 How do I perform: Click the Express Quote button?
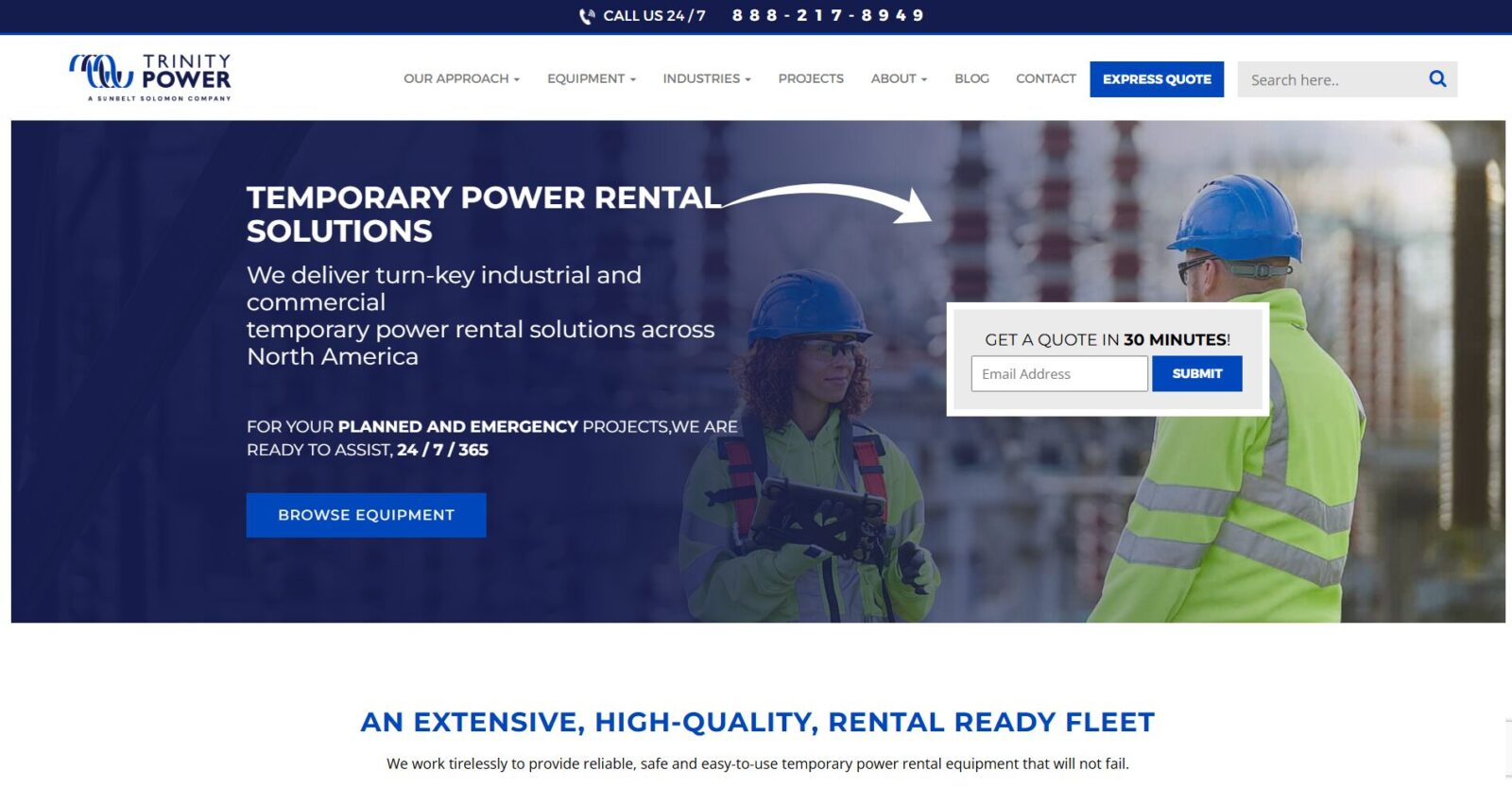point(1156,79)
